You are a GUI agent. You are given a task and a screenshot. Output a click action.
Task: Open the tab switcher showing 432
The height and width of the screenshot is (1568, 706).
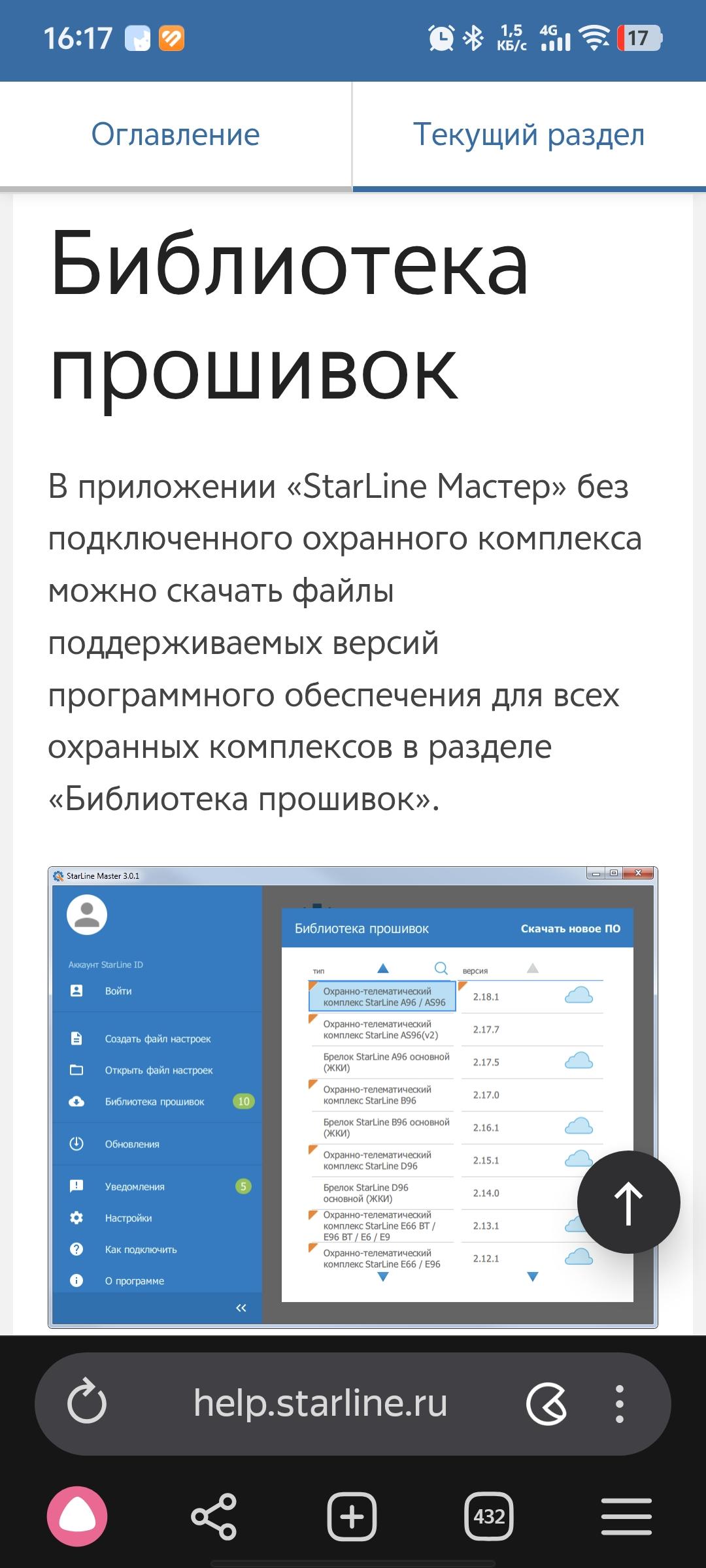489,1516
